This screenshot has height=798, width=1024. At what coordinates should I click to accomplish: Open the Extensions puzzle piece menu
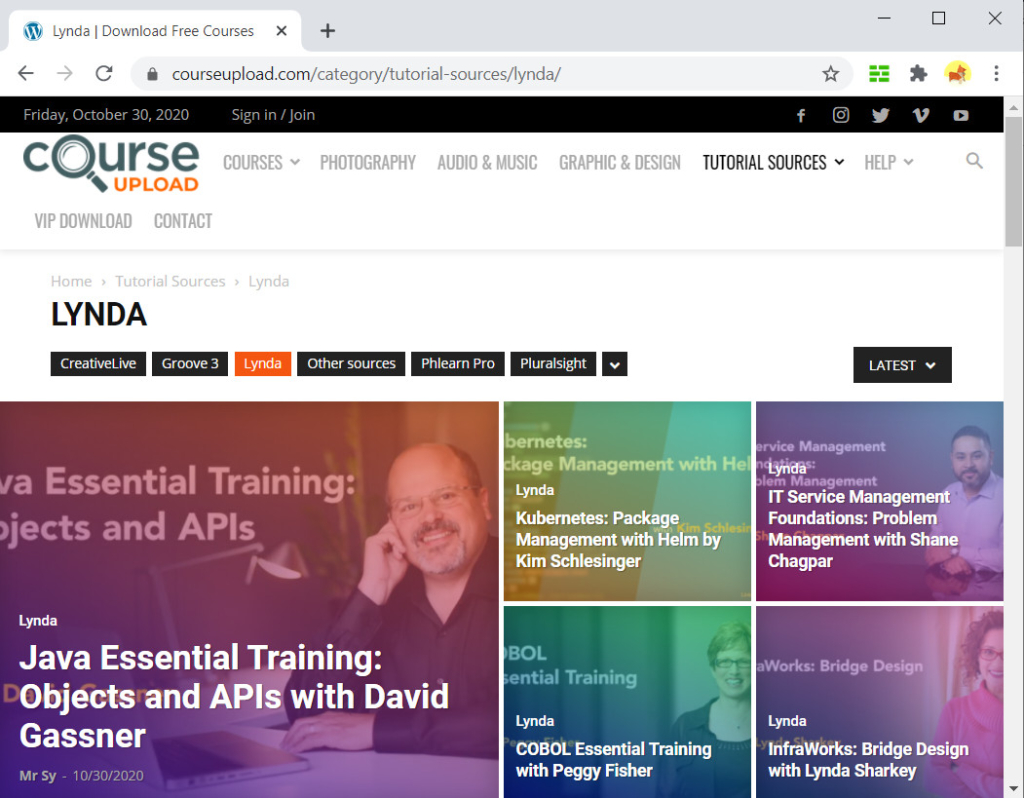[918, 73]
